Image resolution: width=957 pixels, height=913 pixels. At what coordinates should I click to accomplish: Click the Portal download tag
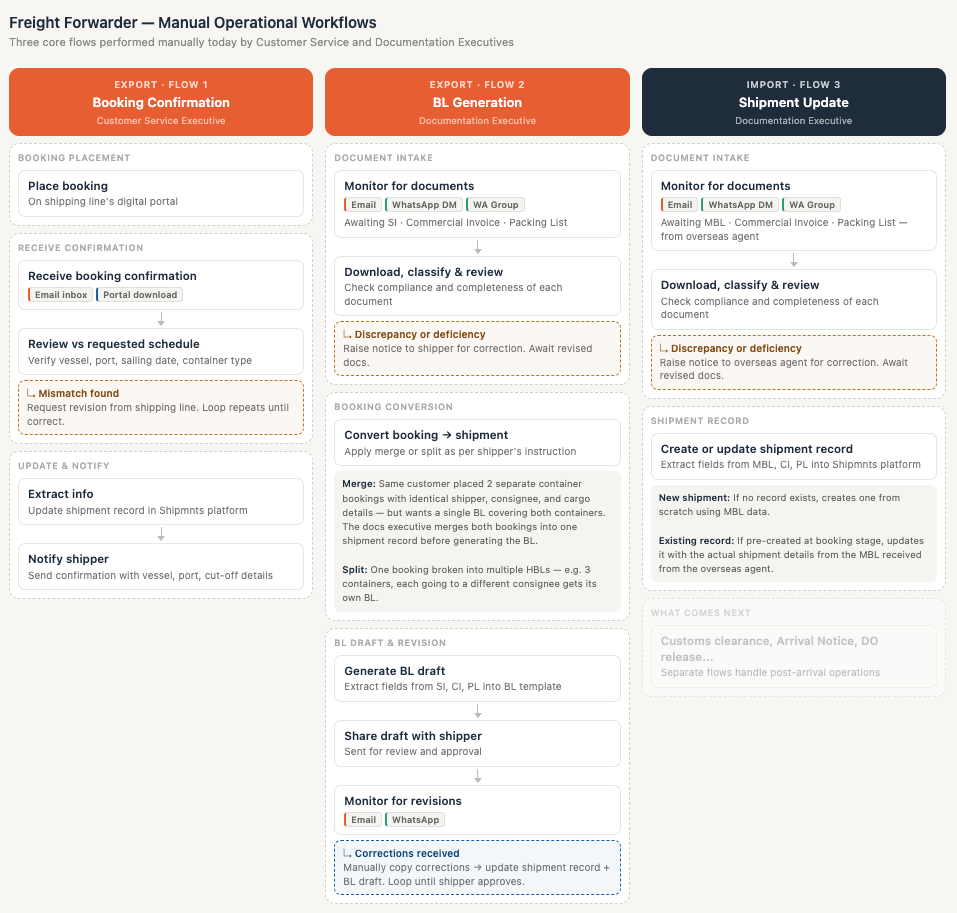(140, 295)
